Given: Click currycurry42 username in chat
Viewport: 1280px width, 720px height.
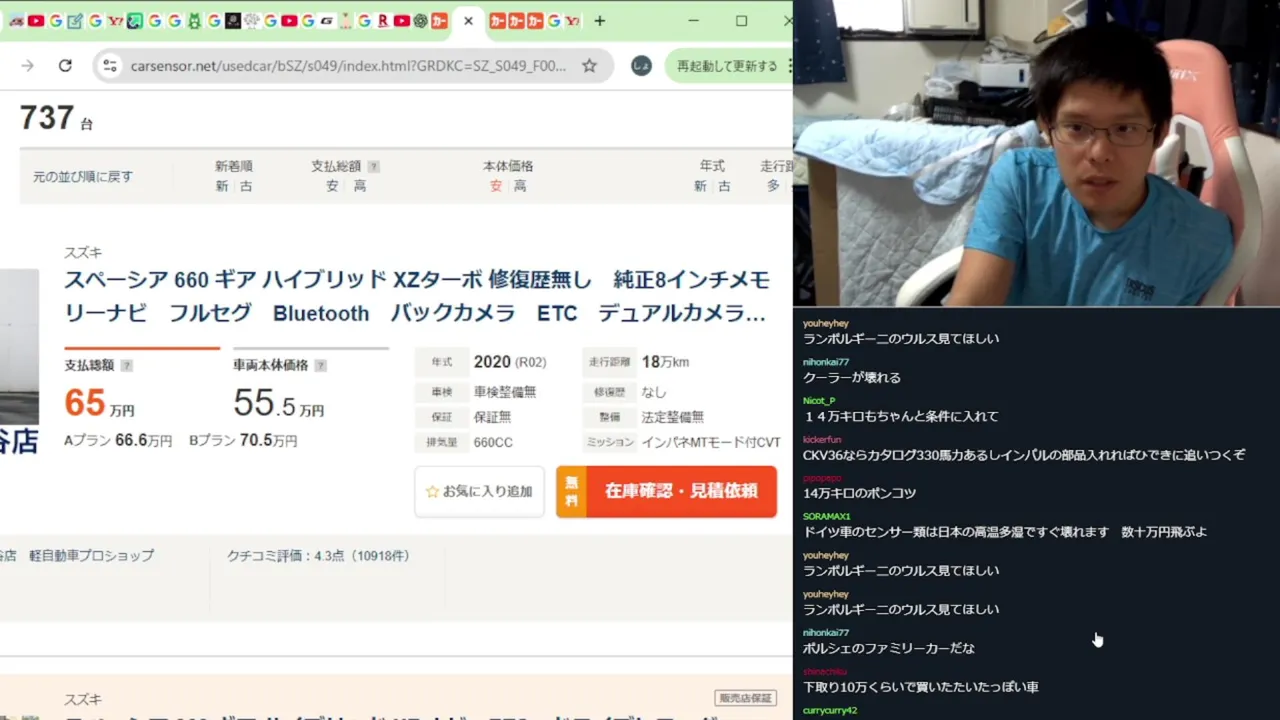Looking at the screenshot, I should click(x=830, y=711).
